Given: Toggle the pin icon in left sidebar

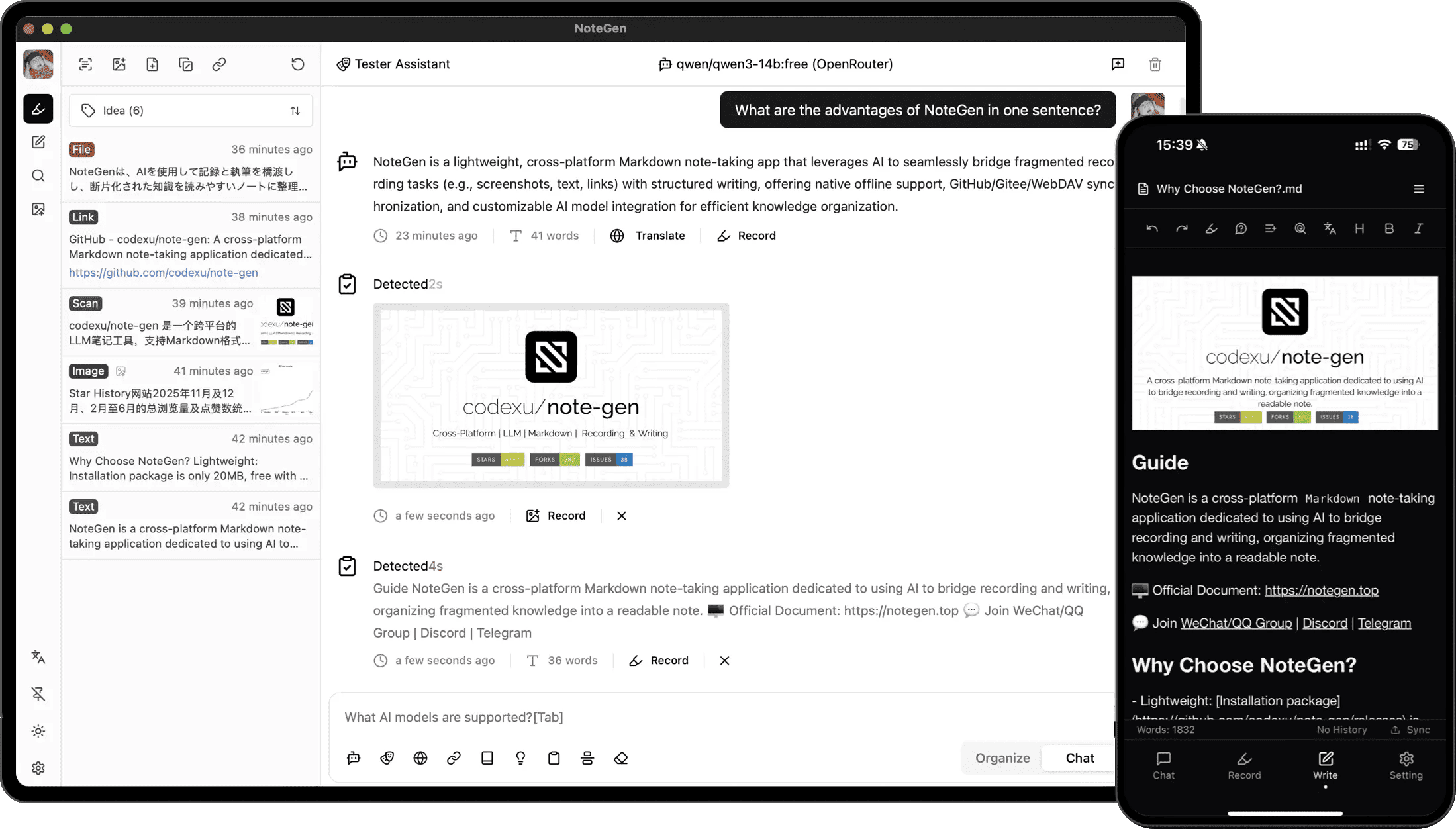Looking at the screenshot, I should tap(38, 694).
